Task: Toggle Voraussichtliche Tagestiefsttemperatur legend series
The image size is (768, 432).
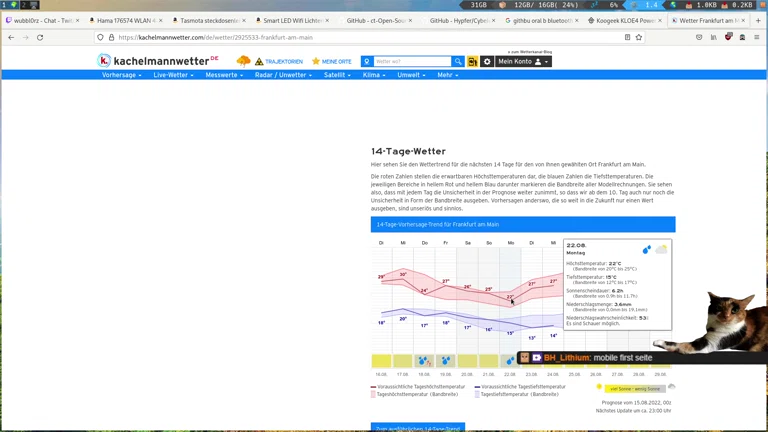Action: 522,386
